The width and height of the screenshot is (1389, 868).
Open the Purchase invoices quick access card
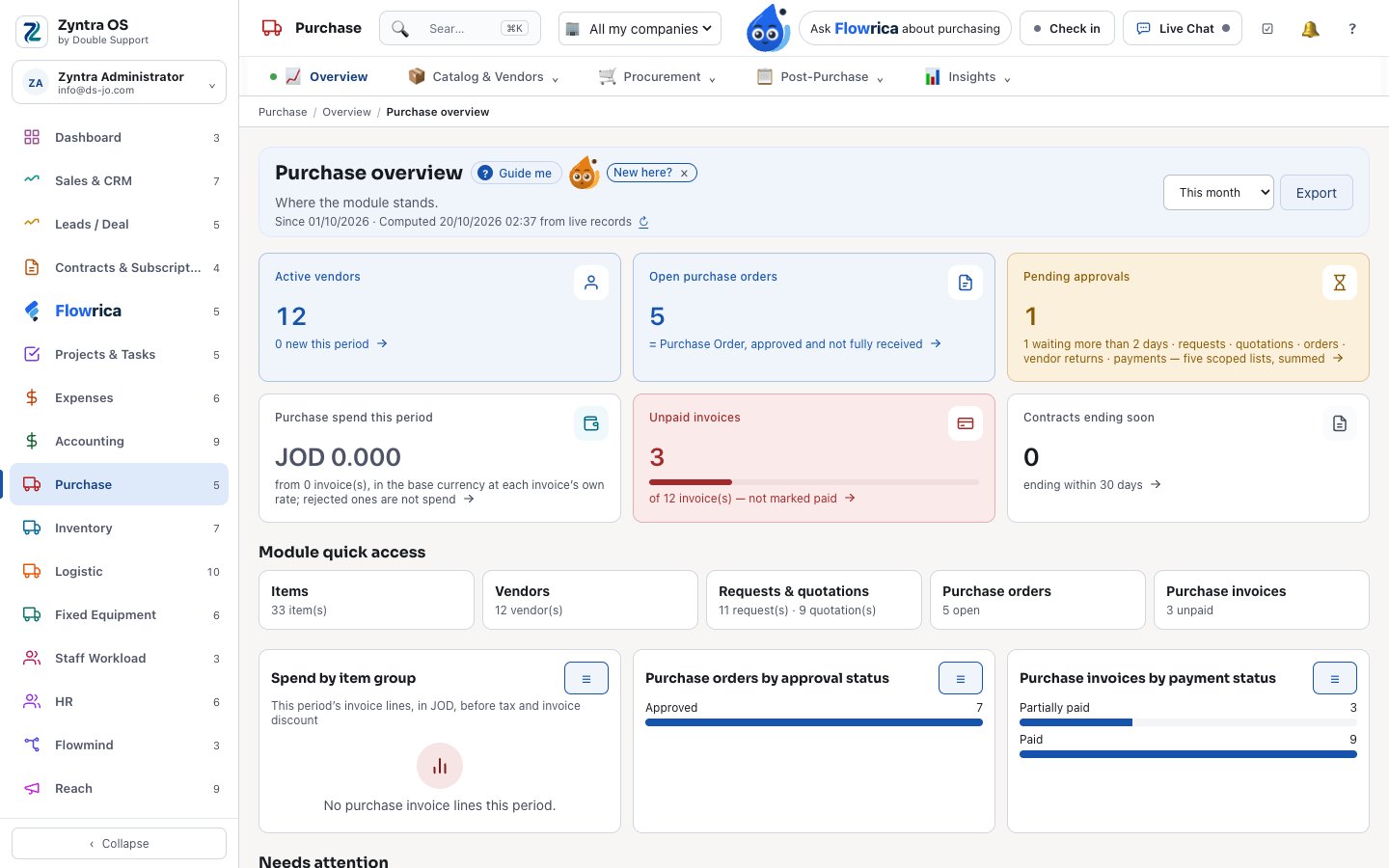pyautogui.click(x=1262, y=600)
